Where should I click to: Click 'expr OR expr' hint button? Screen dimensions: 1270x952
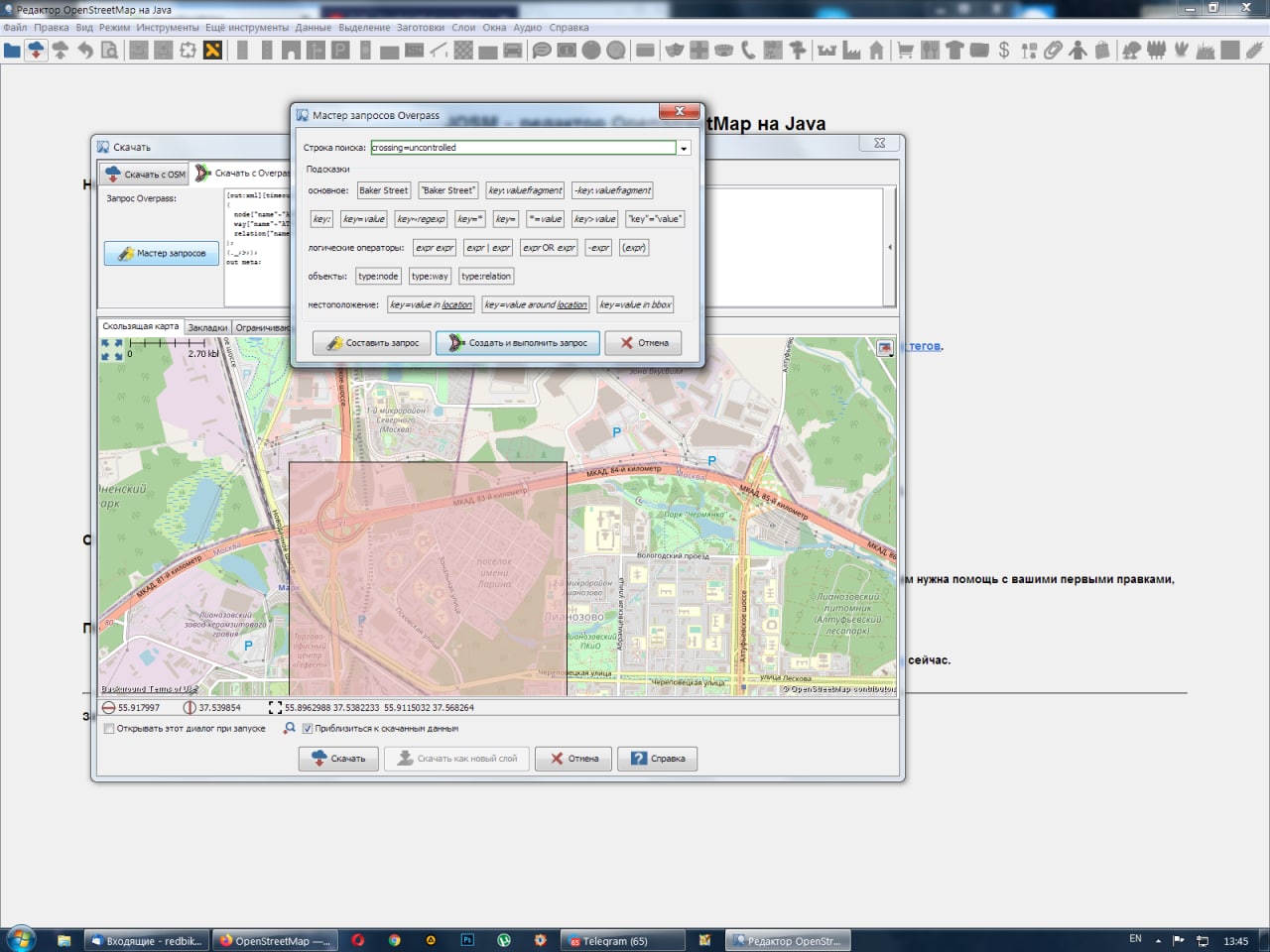pyautogui.click(x=549, y=248)
